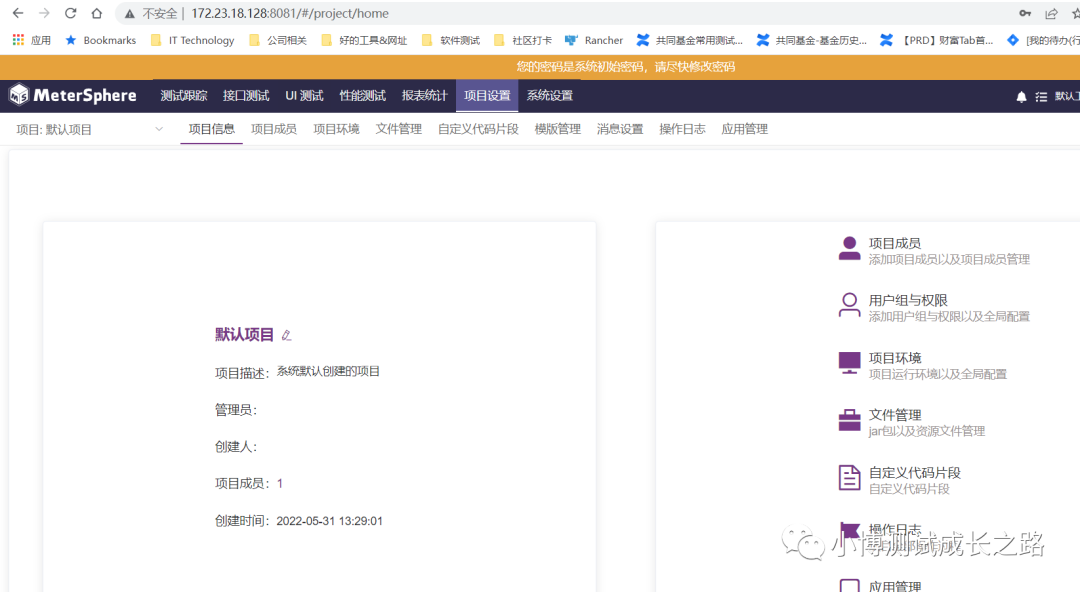This screenshot has height=592, width=1080.
Task: Open the 社区打卡 bookmark folder
Action: pos(523,40)
